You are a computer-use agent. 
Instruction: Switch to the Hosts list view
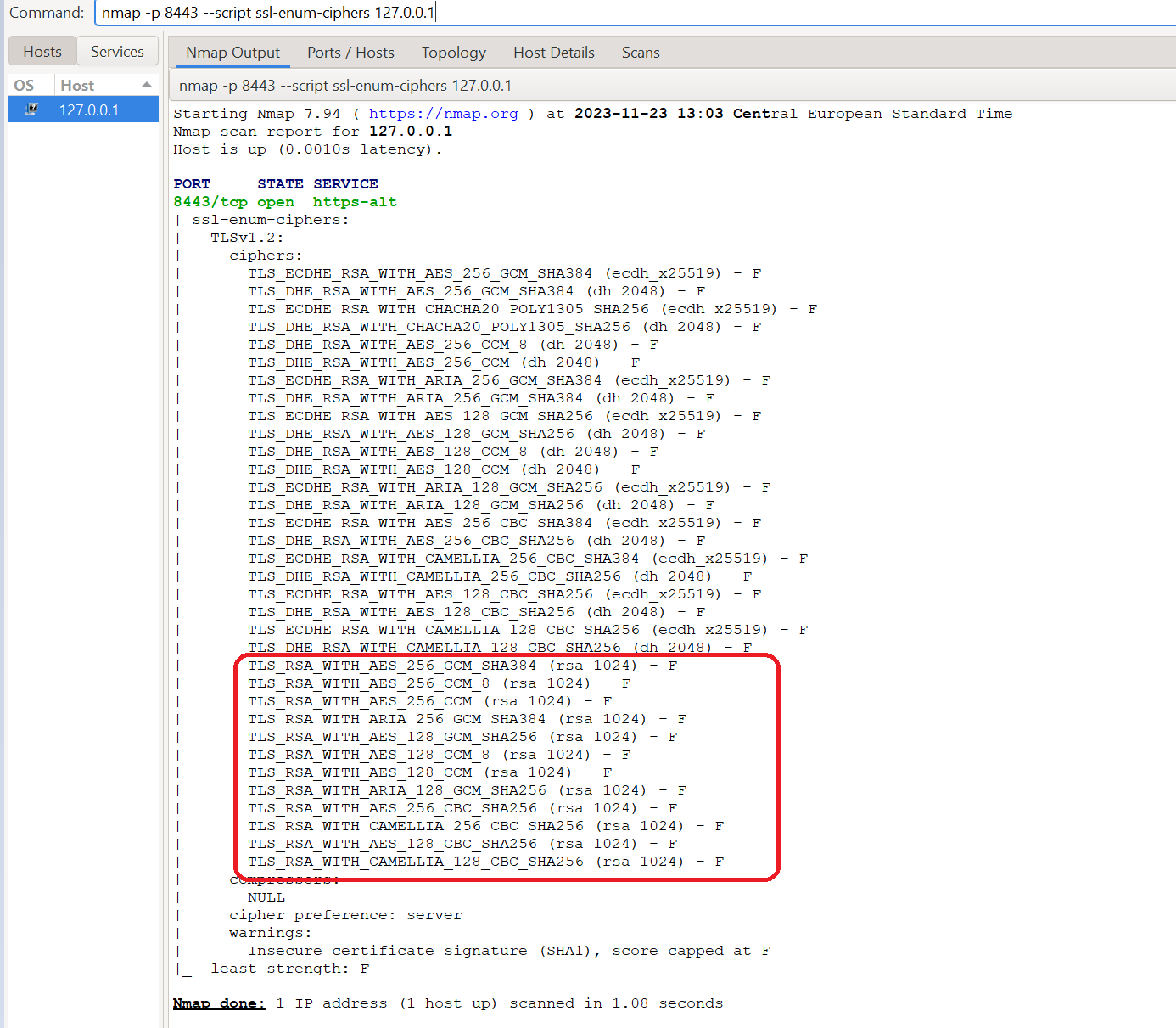pyautogui.click(x=42, y=52)
